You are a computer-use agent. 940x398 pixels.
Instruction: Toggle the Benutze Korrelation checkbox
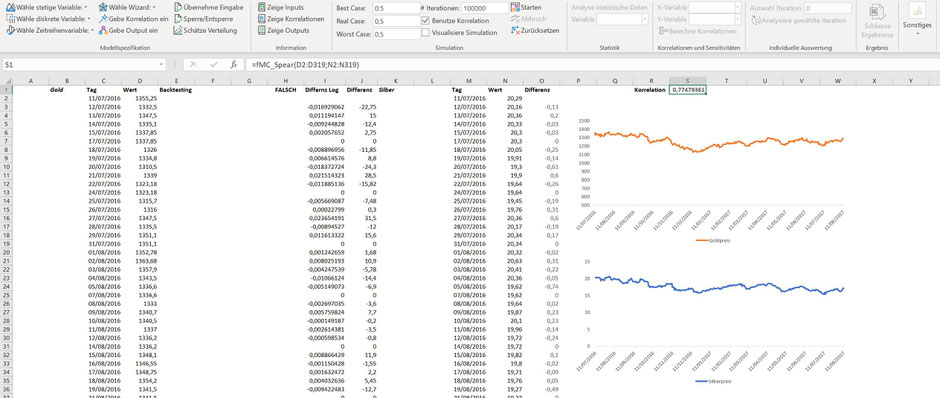(x=426, y=20)
